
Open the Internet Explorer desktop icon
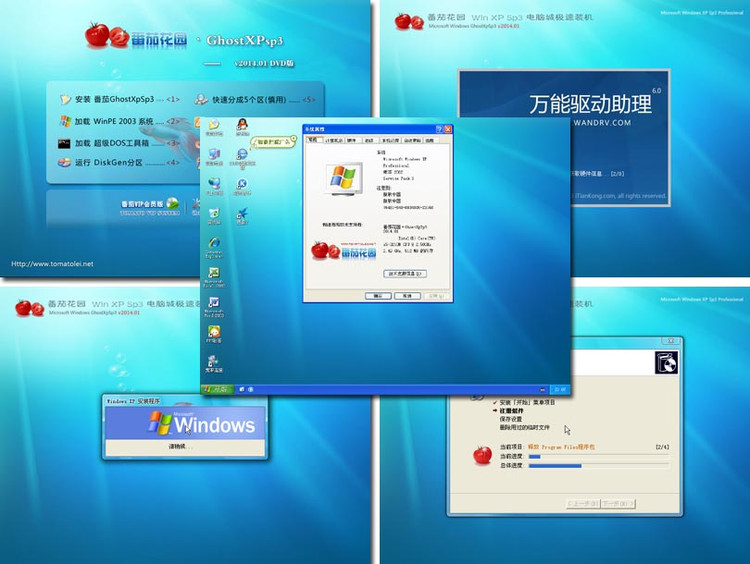[214, 243]
